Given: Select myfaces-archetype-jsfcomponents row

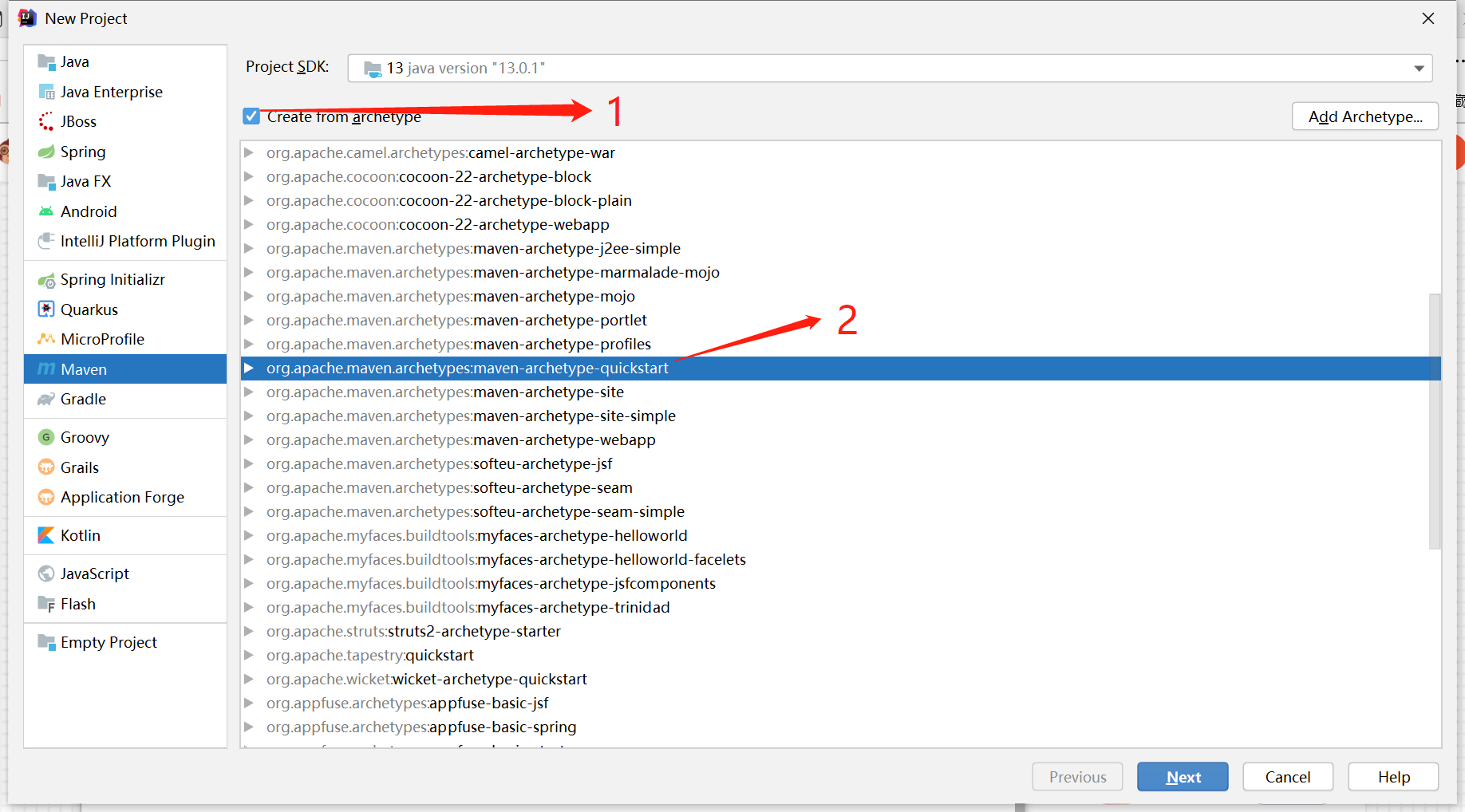Looking at the screenshot, I should tap(841, 583).
